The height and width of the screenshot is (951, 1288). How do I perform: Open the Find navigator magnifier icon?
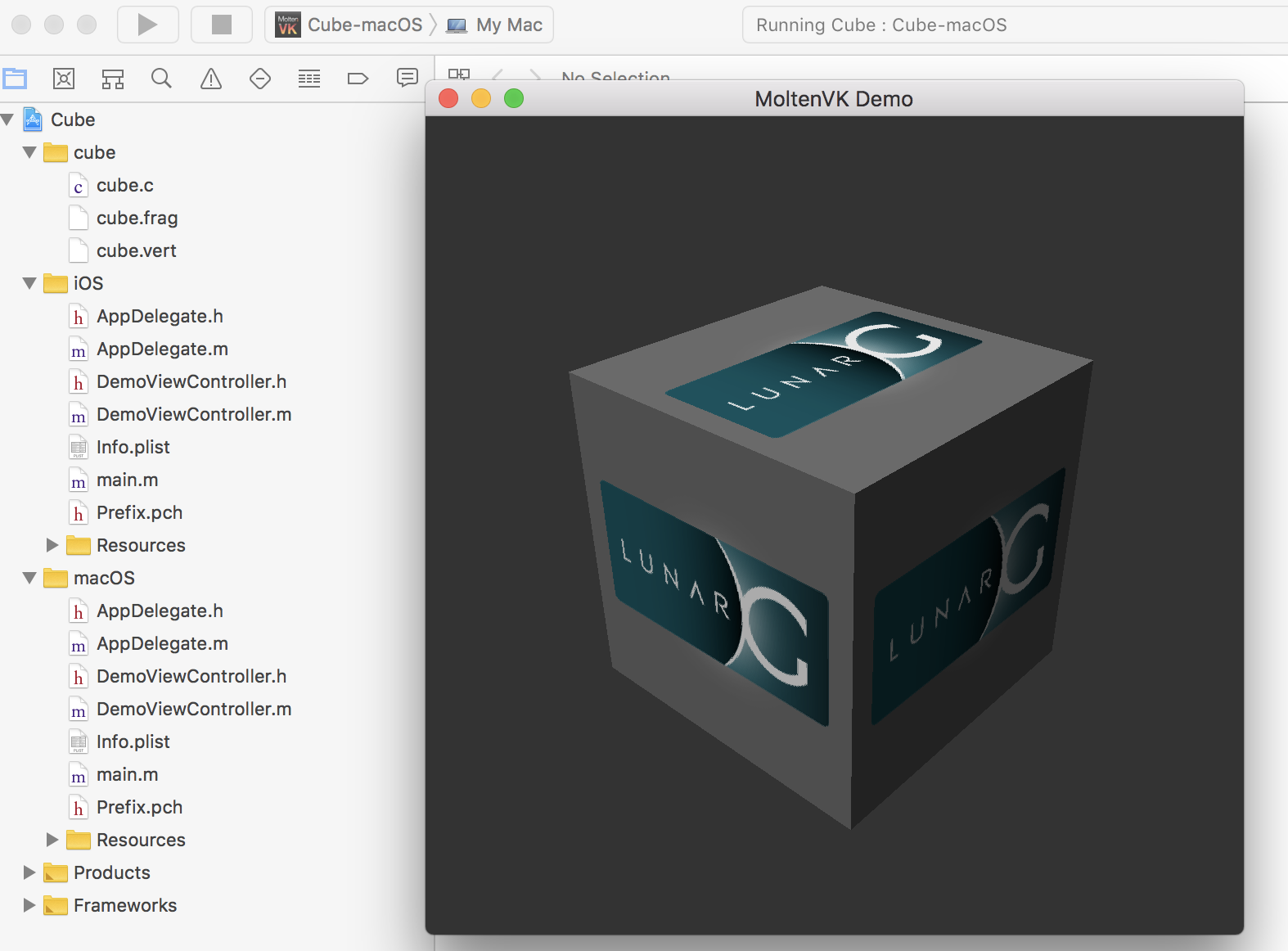[162, 79]
